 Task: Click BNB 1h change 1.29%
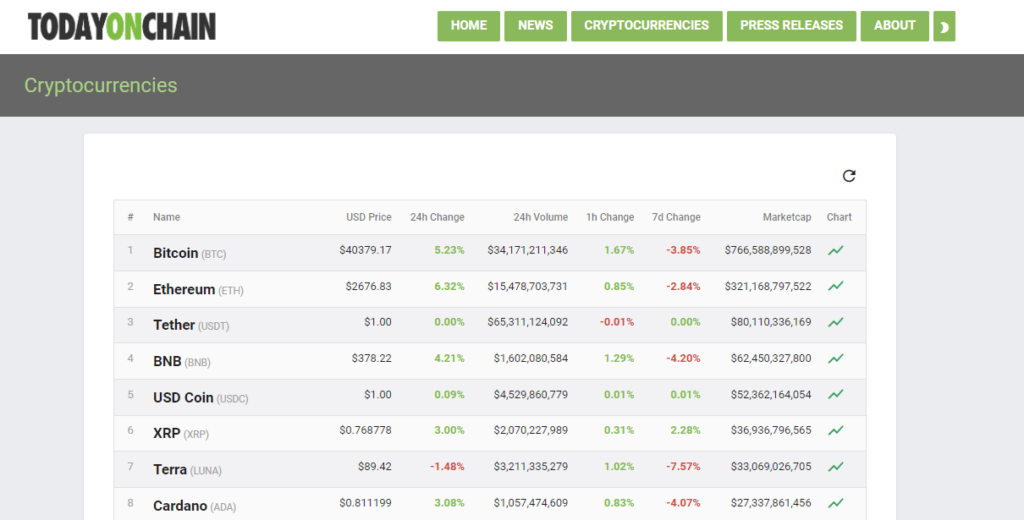pos(619,358)
